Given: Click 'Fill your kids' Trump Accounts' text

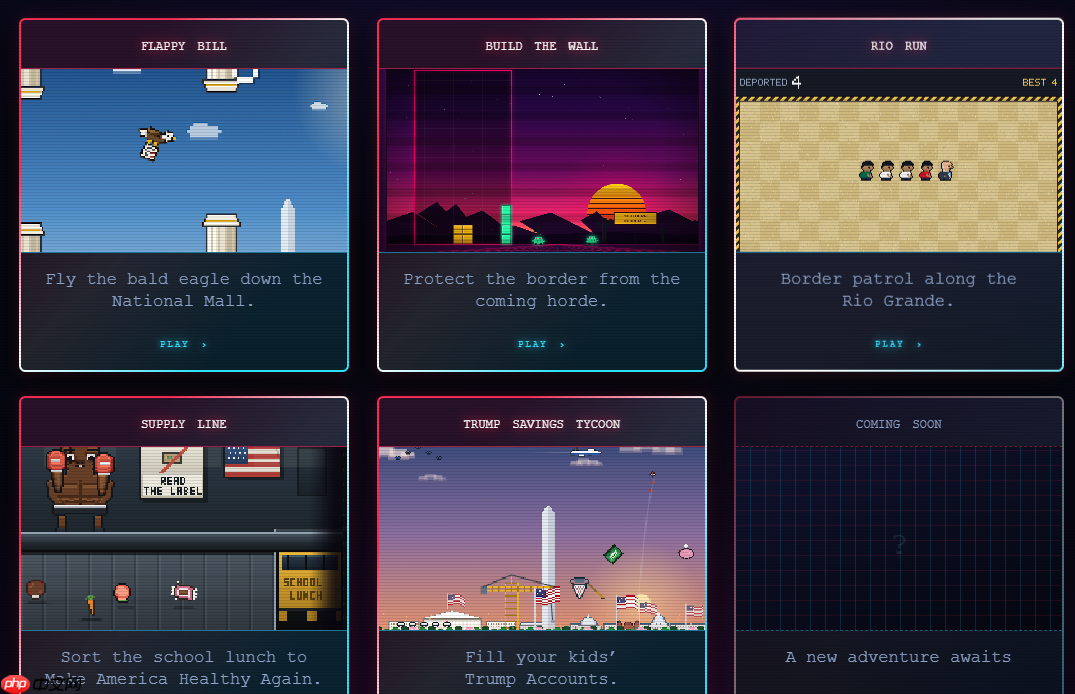Looking at the screenshot, I should click(541, 668).
